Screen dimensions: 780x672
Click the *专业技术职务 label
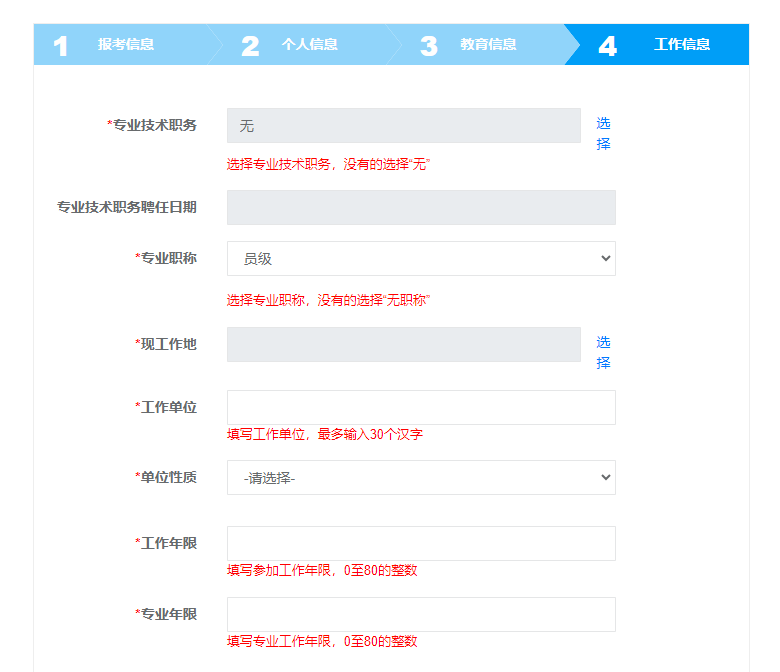click(x=152, y=125)
